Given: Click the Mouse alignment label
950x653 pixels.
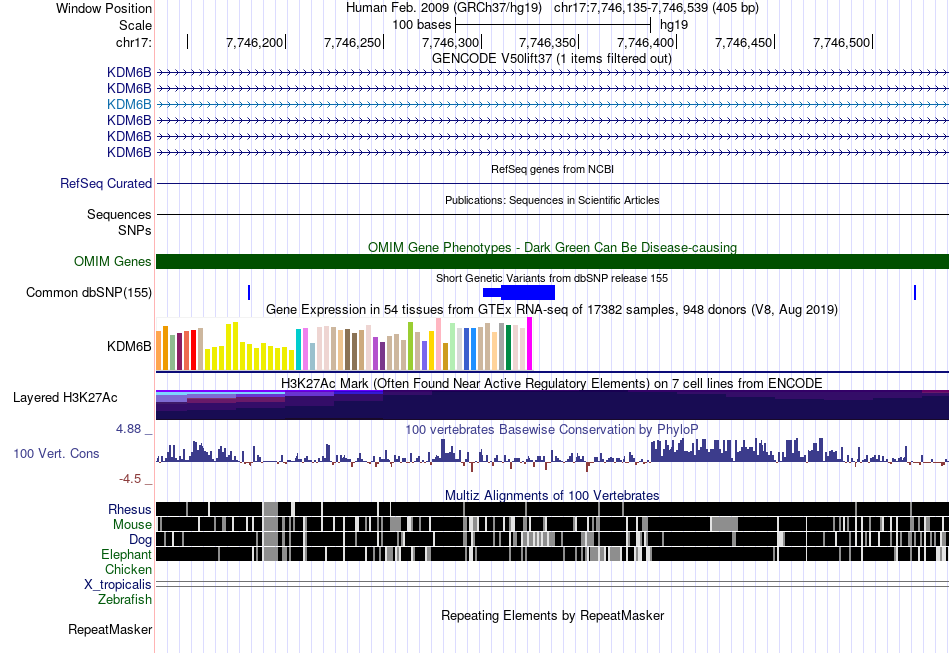Looking at the screenshot, I should pos(132,525).
